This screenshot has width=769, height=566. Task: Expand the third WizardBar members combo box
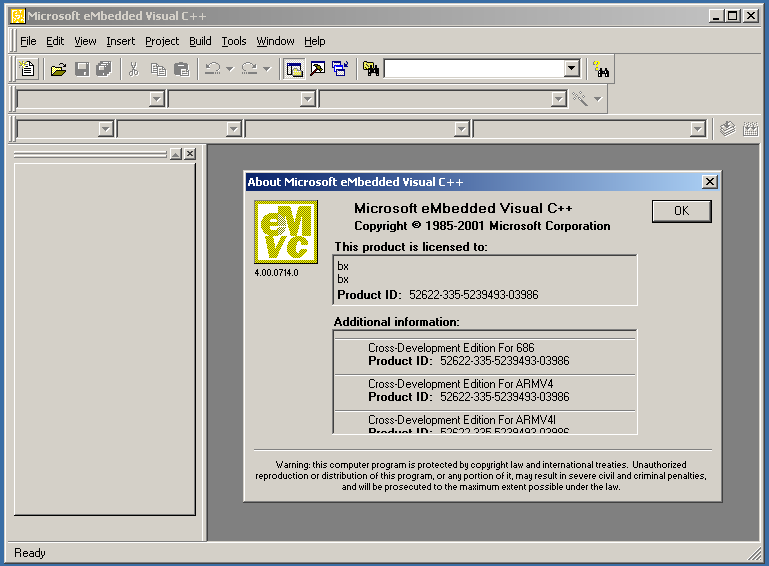pyautogui.click(x=559, y=99)
